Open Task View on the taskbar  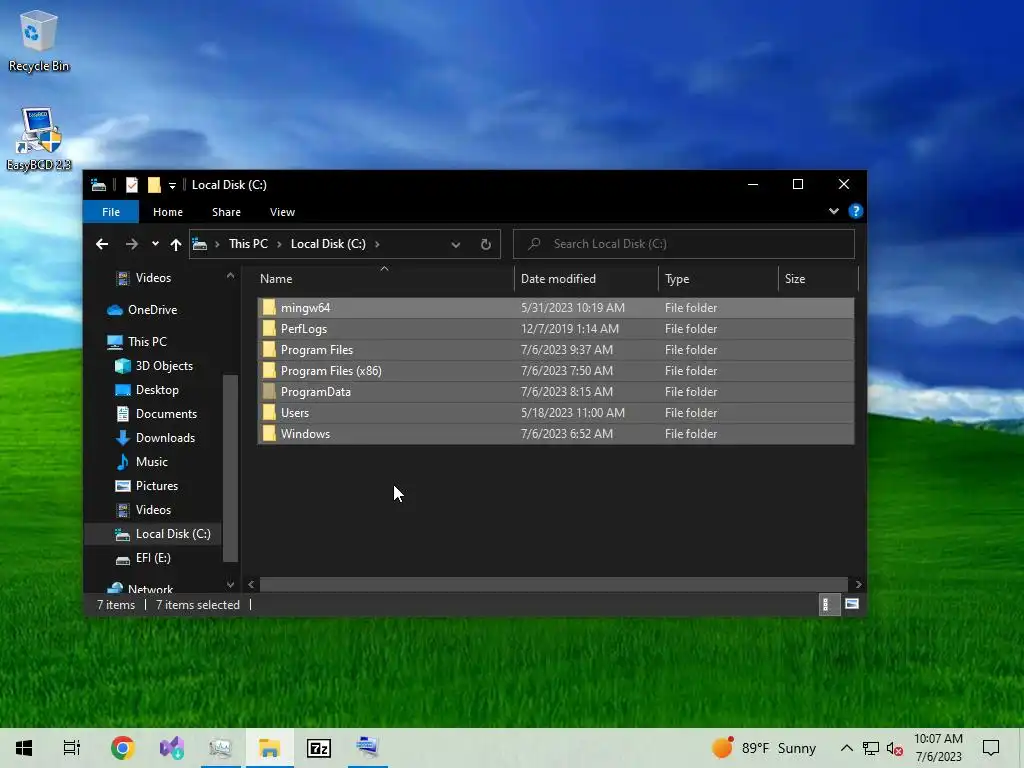point(72,748)
